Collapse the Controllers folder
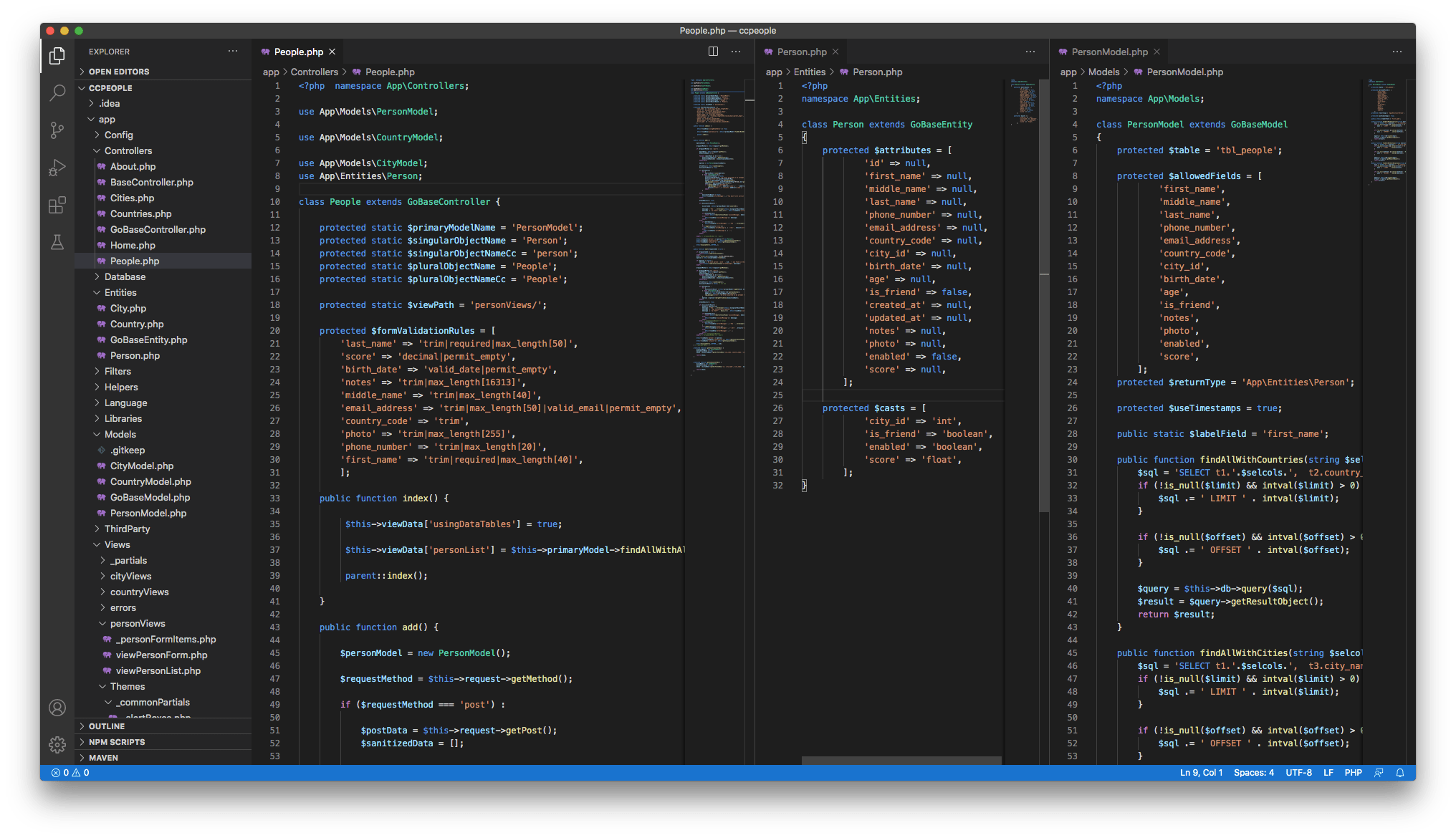Viewport: 1456px width, 838px height. tap(128, 150)
